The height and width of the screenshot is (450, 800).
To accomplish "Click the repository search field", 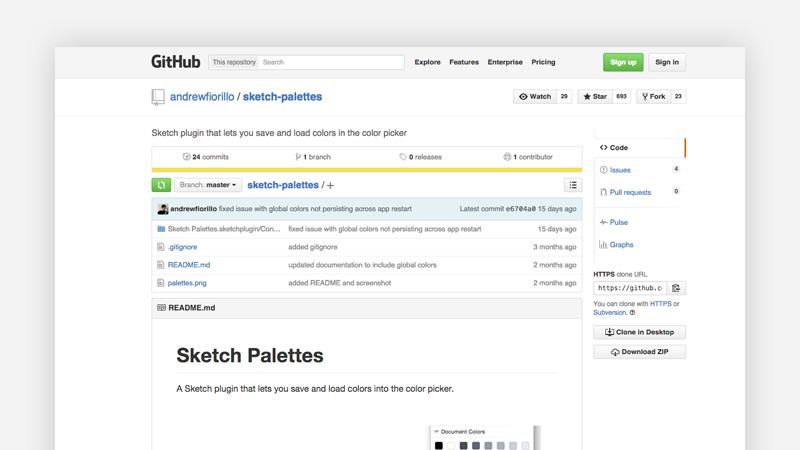I will [x=331, y=62].
